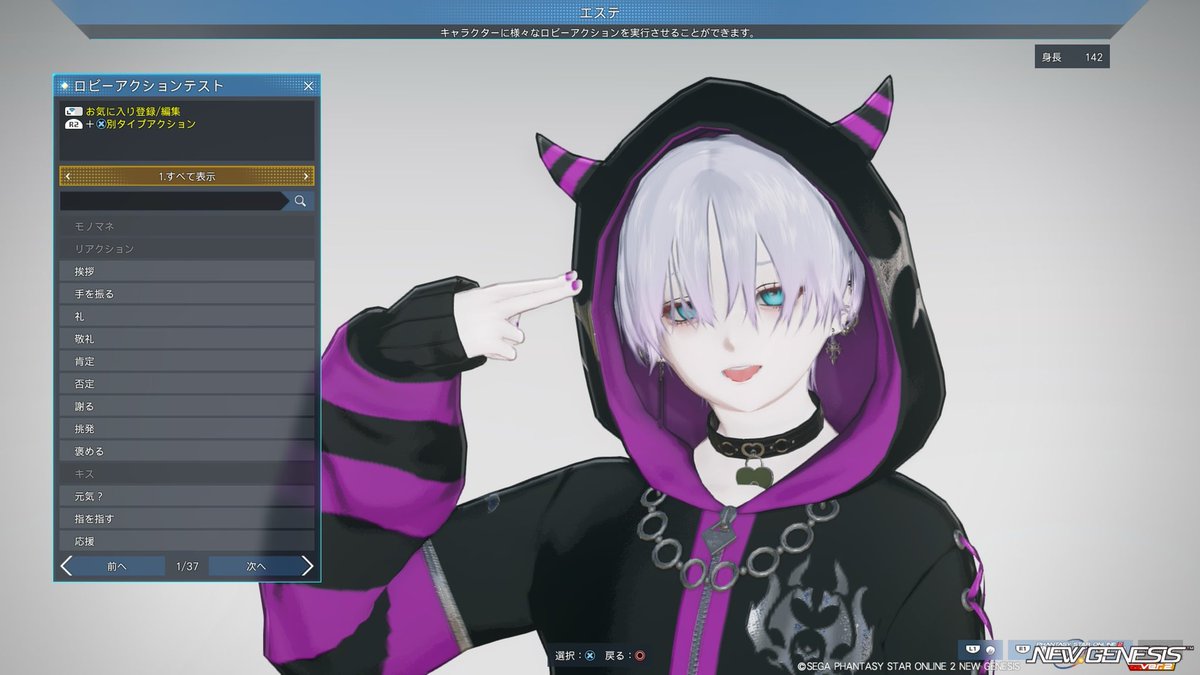The height and width of the screenshot is (675, 1200).
Task: Click the エステ title at top
Action: click(x=600, y=12)
